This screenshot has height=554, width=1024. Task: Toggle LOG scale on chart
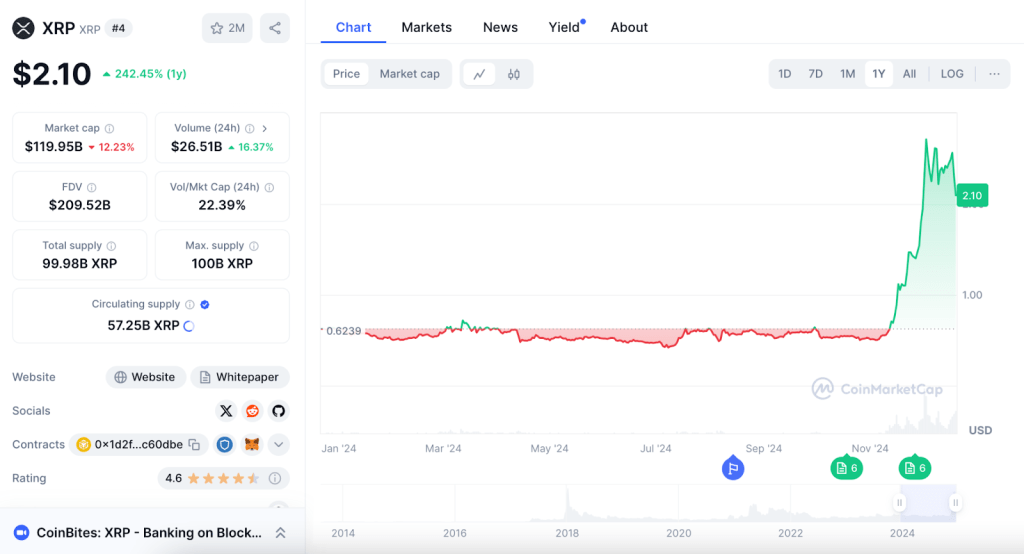(952, 74)
